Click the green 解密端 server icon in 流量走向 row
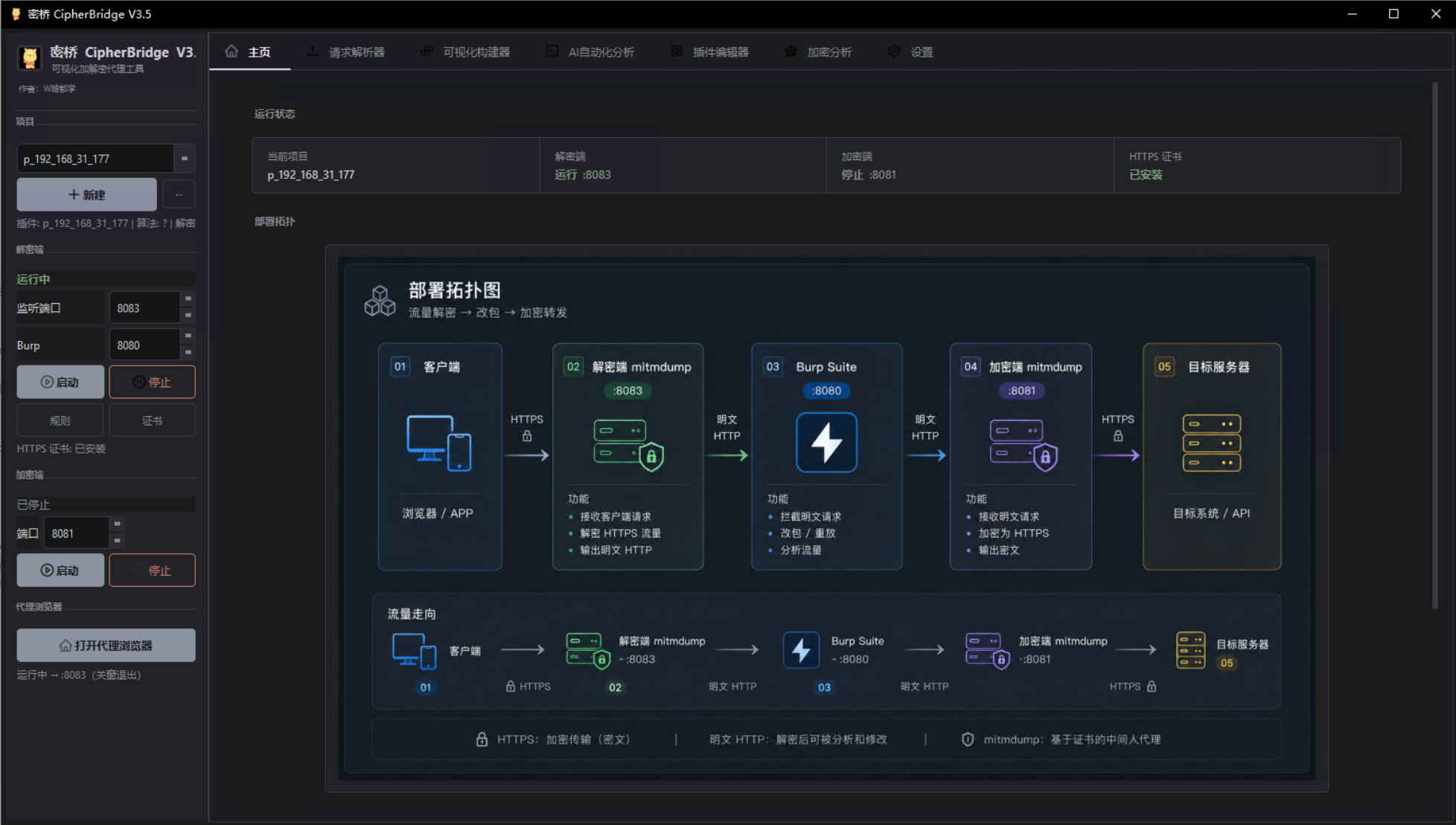Screen dimensions: 1456x825 [x=588, y=651]
